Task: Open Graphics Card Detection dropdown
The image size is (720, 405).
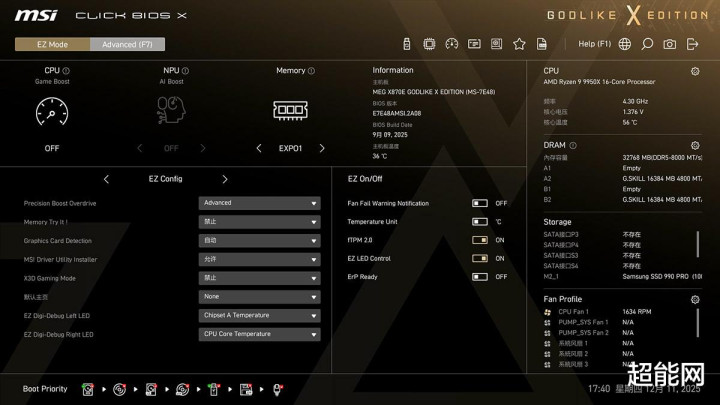Action: 259,241
